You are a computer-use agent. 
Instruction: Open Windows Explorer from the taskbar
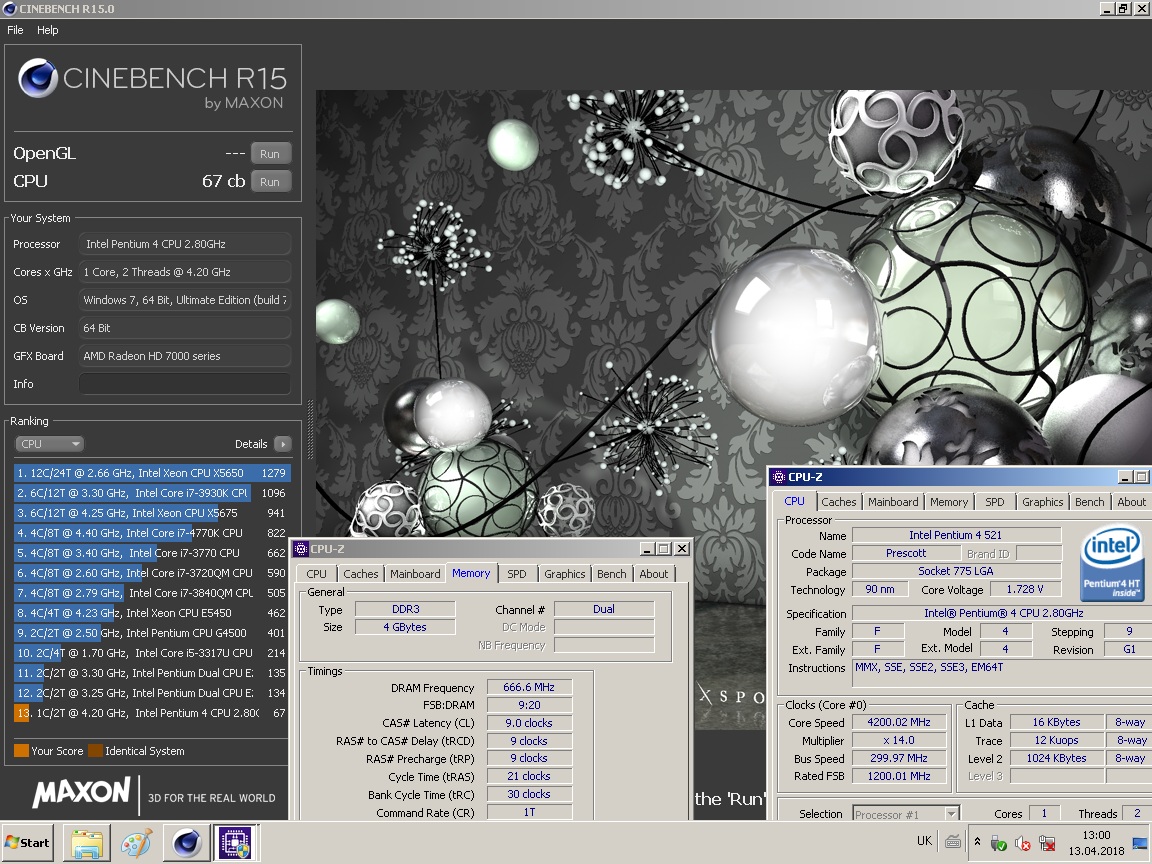87,843
